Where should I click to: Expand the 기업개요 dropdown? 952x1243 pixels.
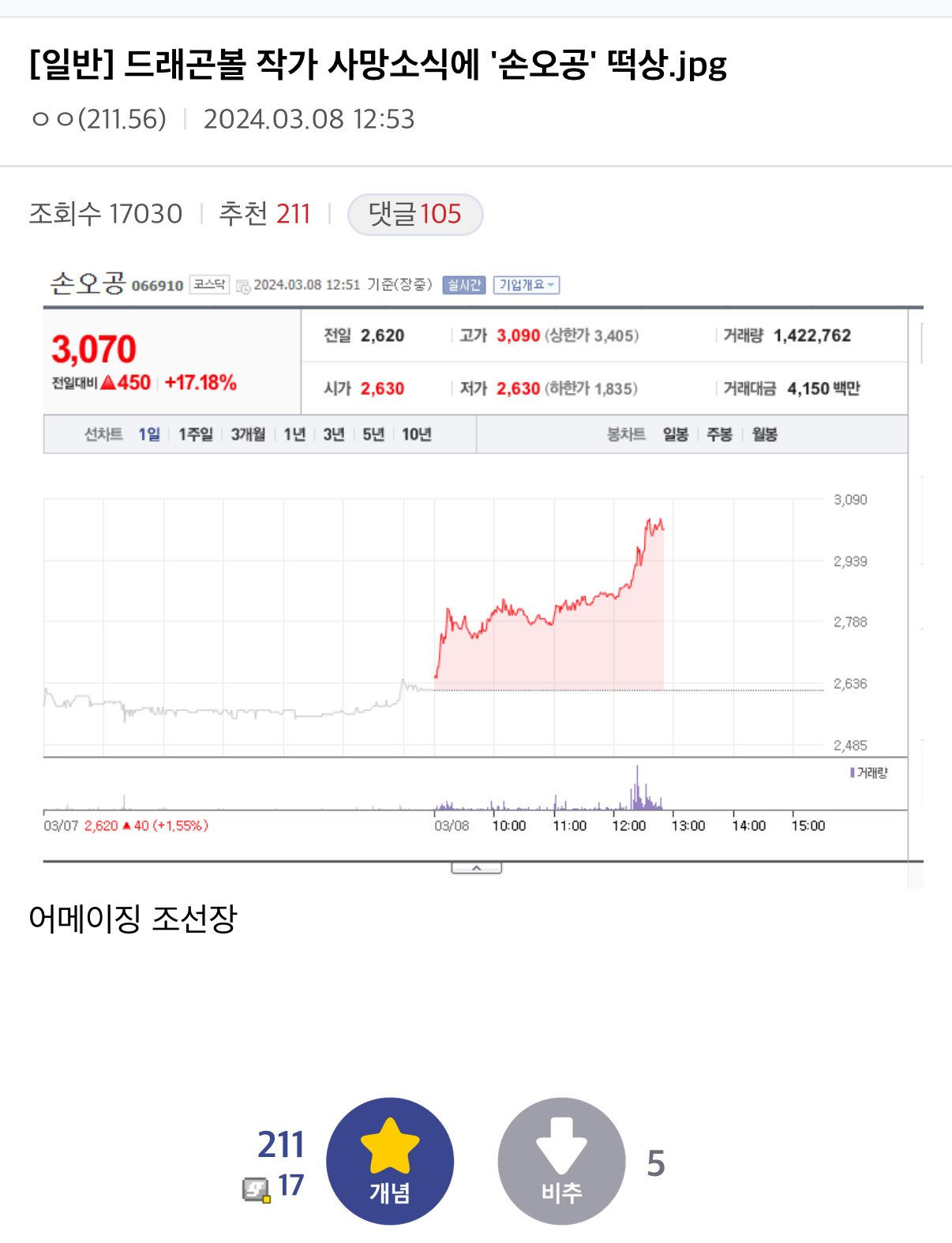tap(526, 285)
